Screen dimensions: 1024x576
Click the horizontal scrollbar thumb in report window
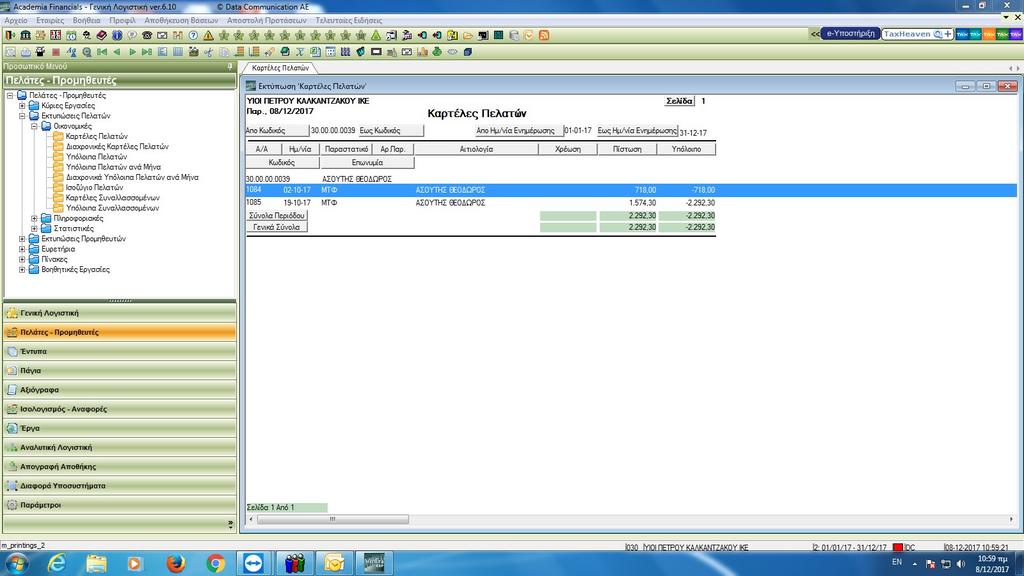point(332,520)
